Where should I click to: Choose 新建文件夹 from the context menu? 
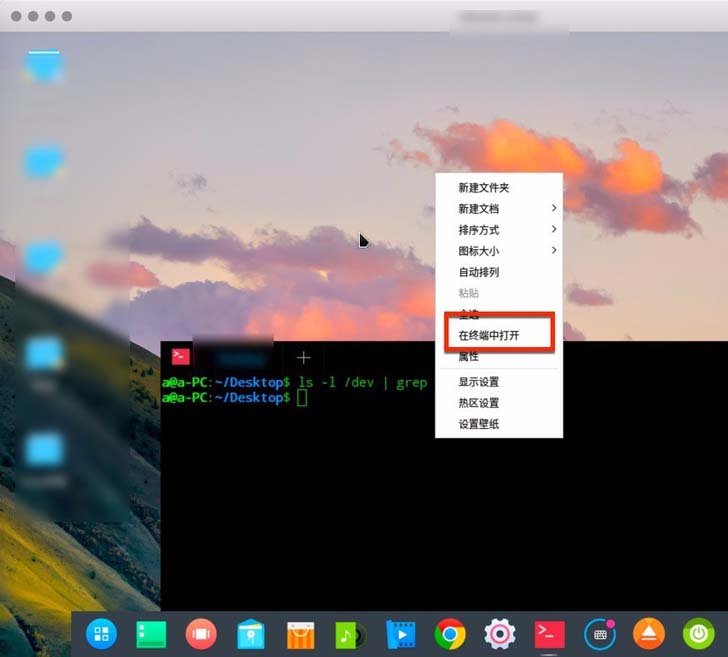(499, 188)
